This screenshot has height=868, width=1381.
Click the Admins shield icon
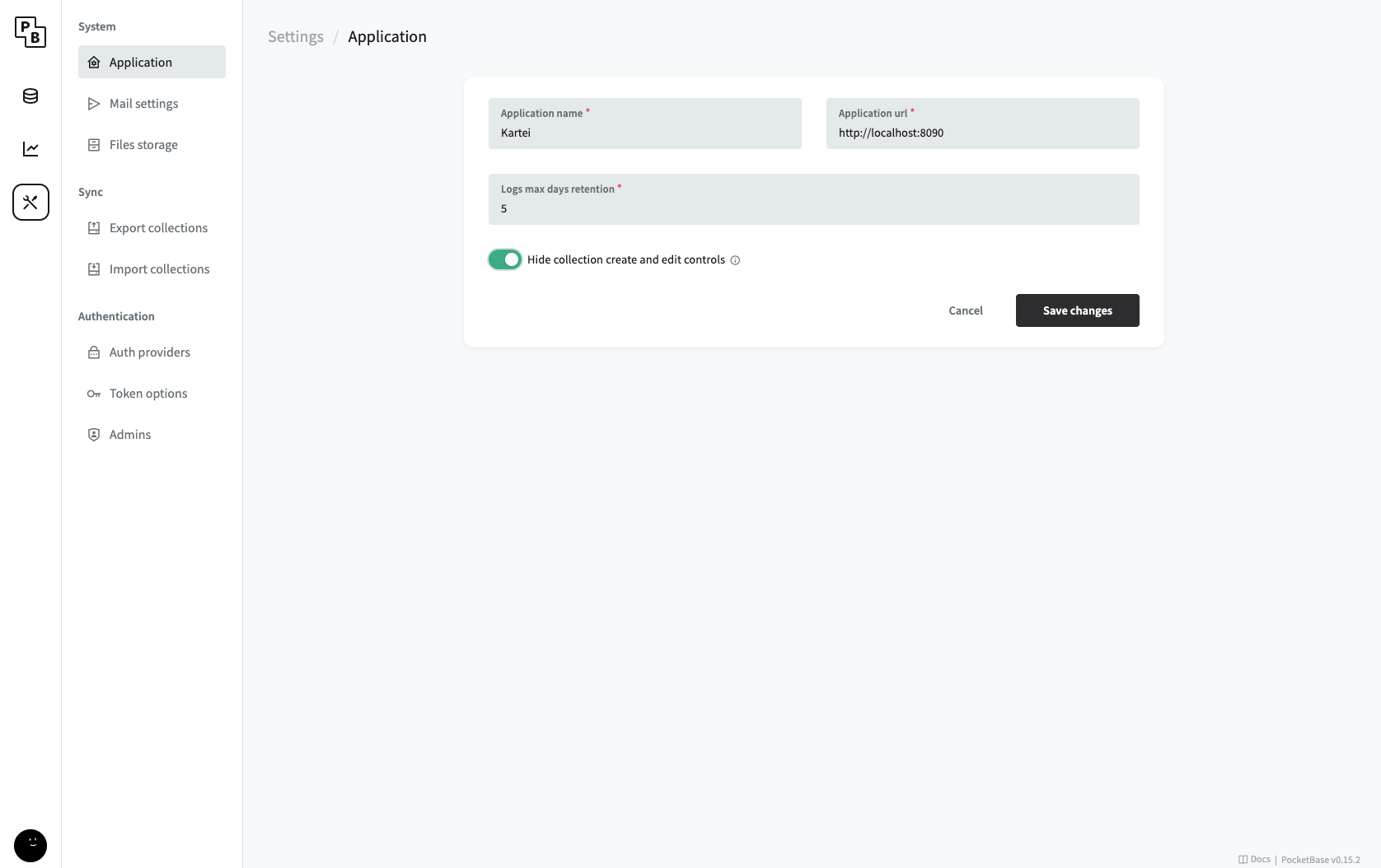pos(94,435)
